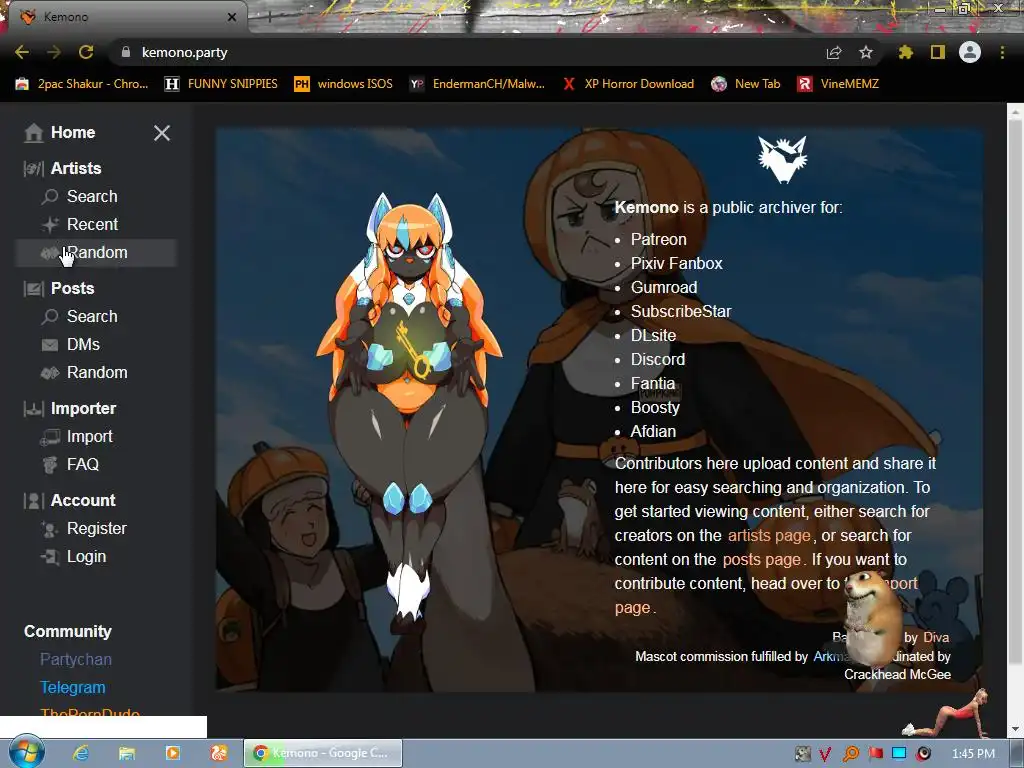Bookmark this page with the star icon
Screen dimensions: 1024x768
(x=866, y=52)
